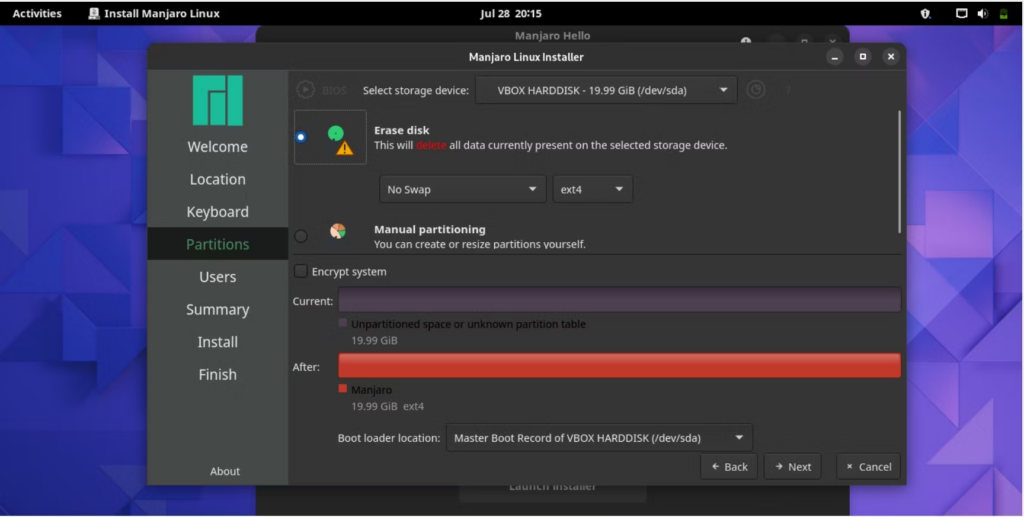Click the partition options vertical scrollbar
This screenshot has height=517, width=1024.
899,172
